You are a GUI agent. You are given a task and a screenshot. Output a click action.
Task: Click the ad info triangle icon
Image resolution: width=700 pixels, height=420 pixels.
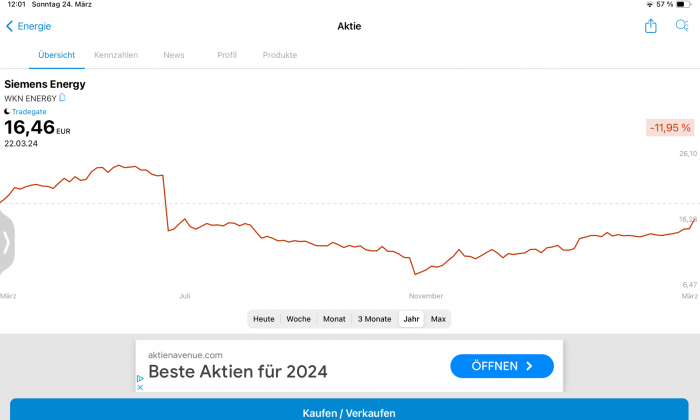pyautogui.click(x=140, y=378)
